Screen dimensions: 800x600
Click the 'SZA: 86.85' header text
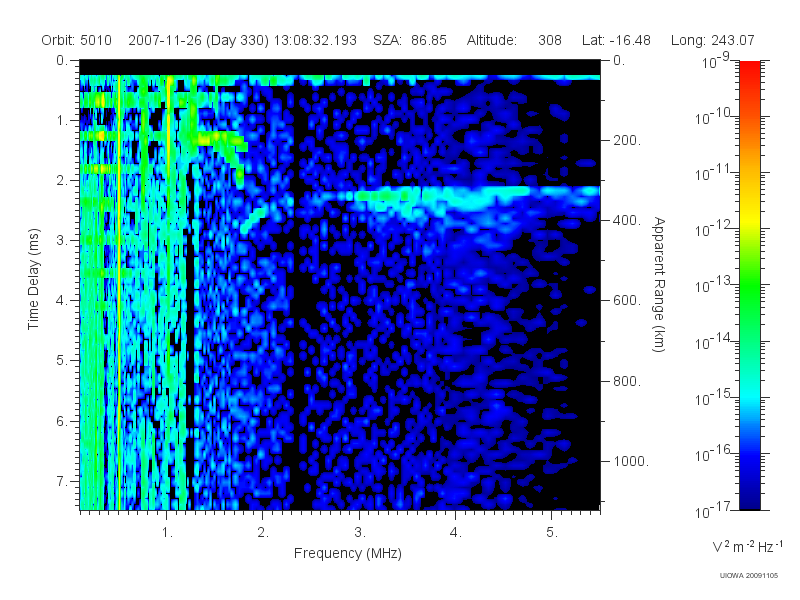click(x=410, y=40)
